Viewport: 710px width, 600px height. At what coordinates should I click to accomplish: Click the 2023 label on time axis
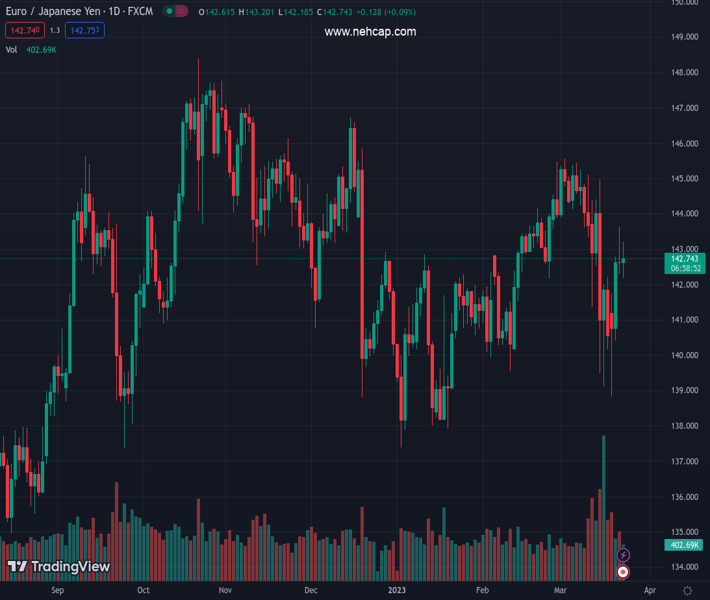(397, 590)
